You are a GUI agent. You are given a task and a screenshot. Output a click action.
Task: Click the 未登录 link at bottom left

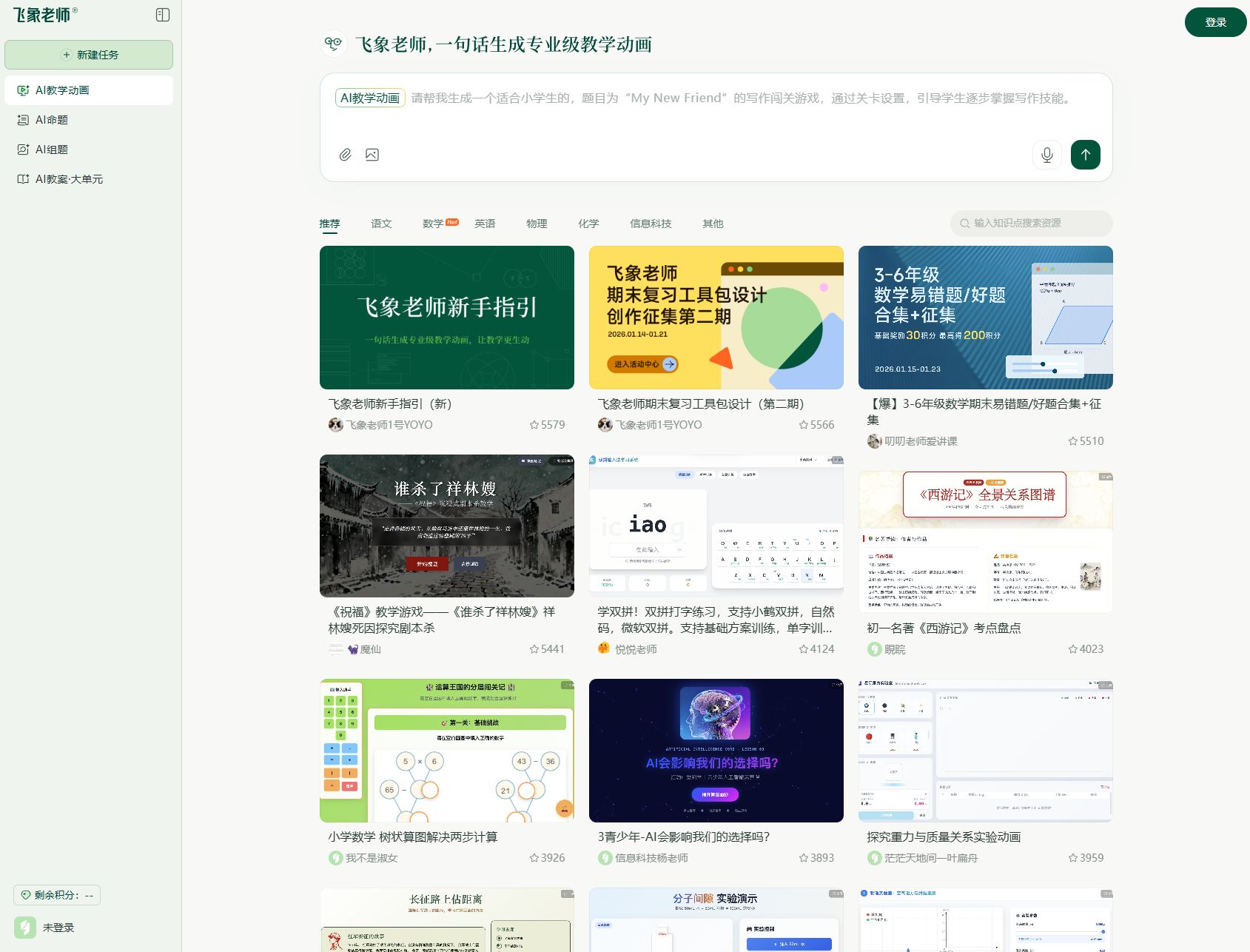point(57,926)
